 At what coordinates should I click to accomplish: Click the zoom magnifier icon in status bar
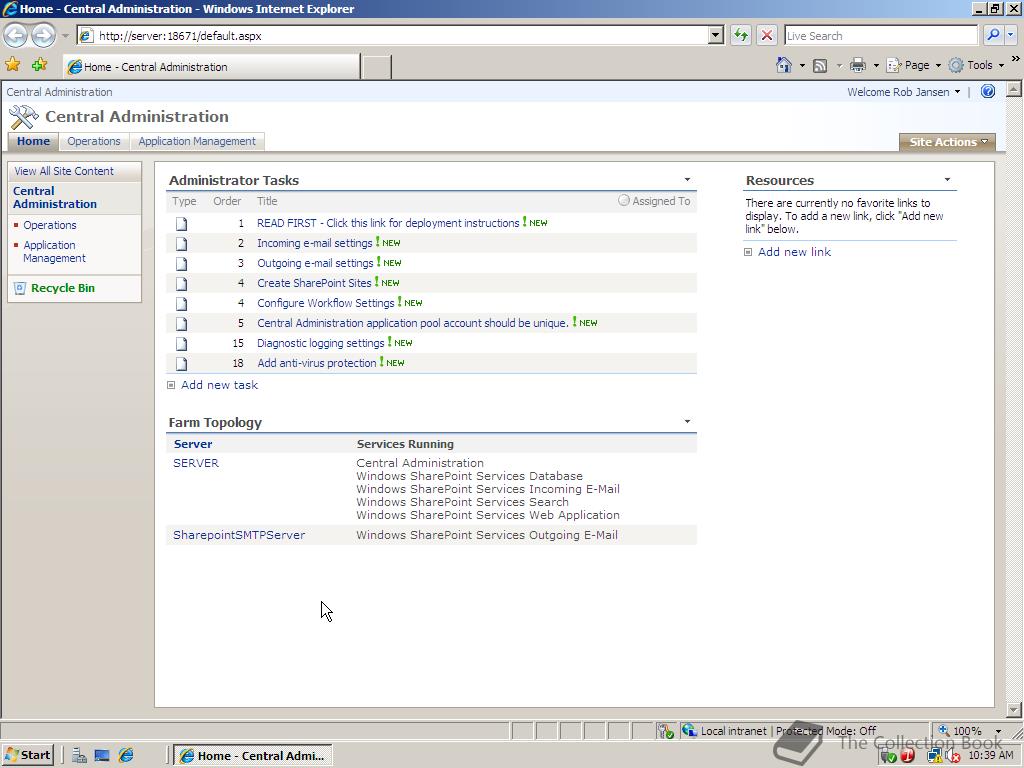point(944,730)
